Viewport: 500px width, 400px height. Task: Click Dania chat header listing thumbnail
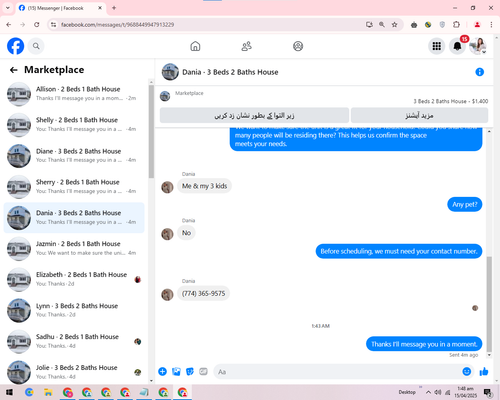pyautogui.click(x=170, y=72)
